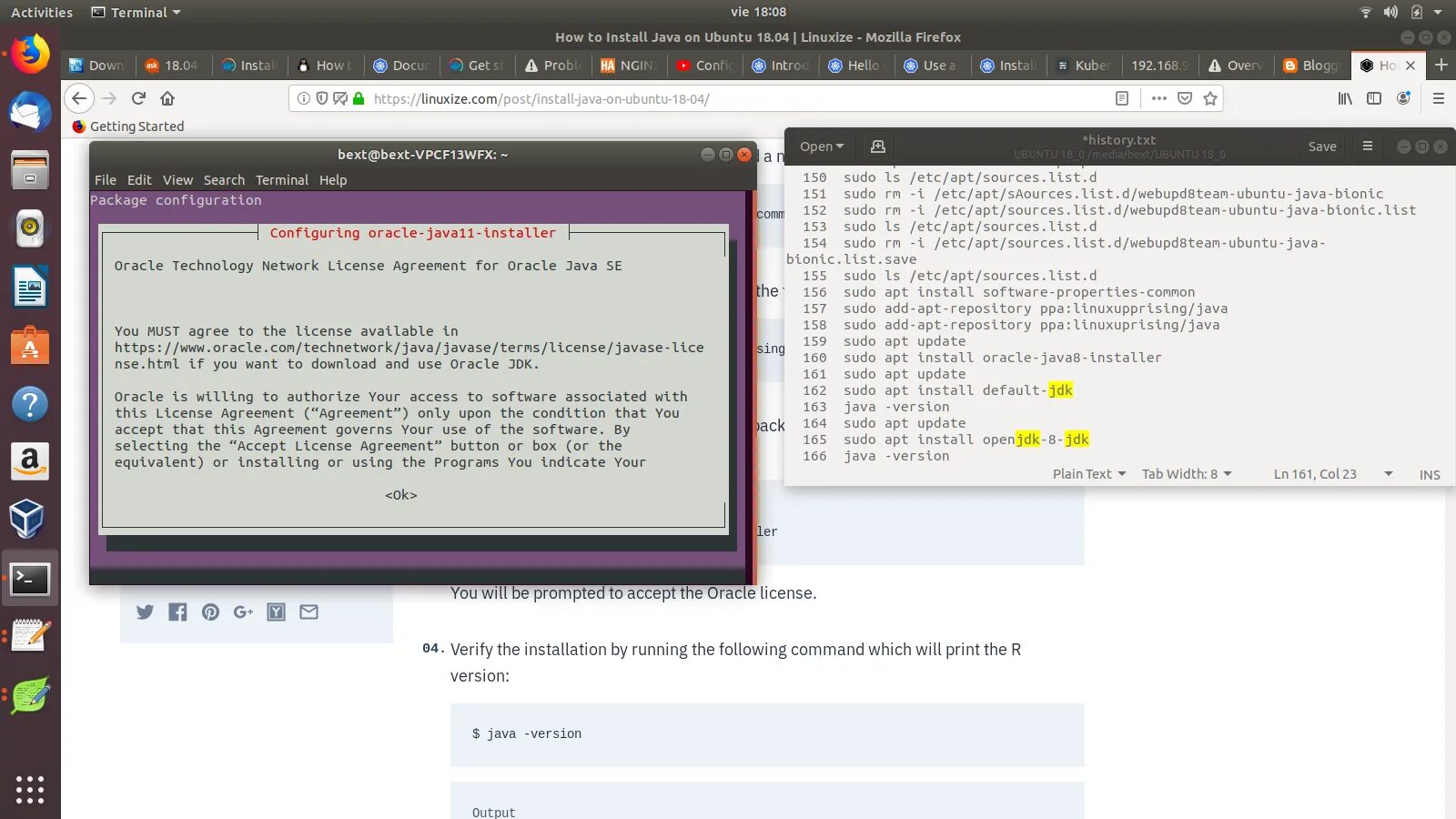The height and width of the screenshot is (819, 1456).
Task: Open Help icon in dock
Action: coord(30,403)
